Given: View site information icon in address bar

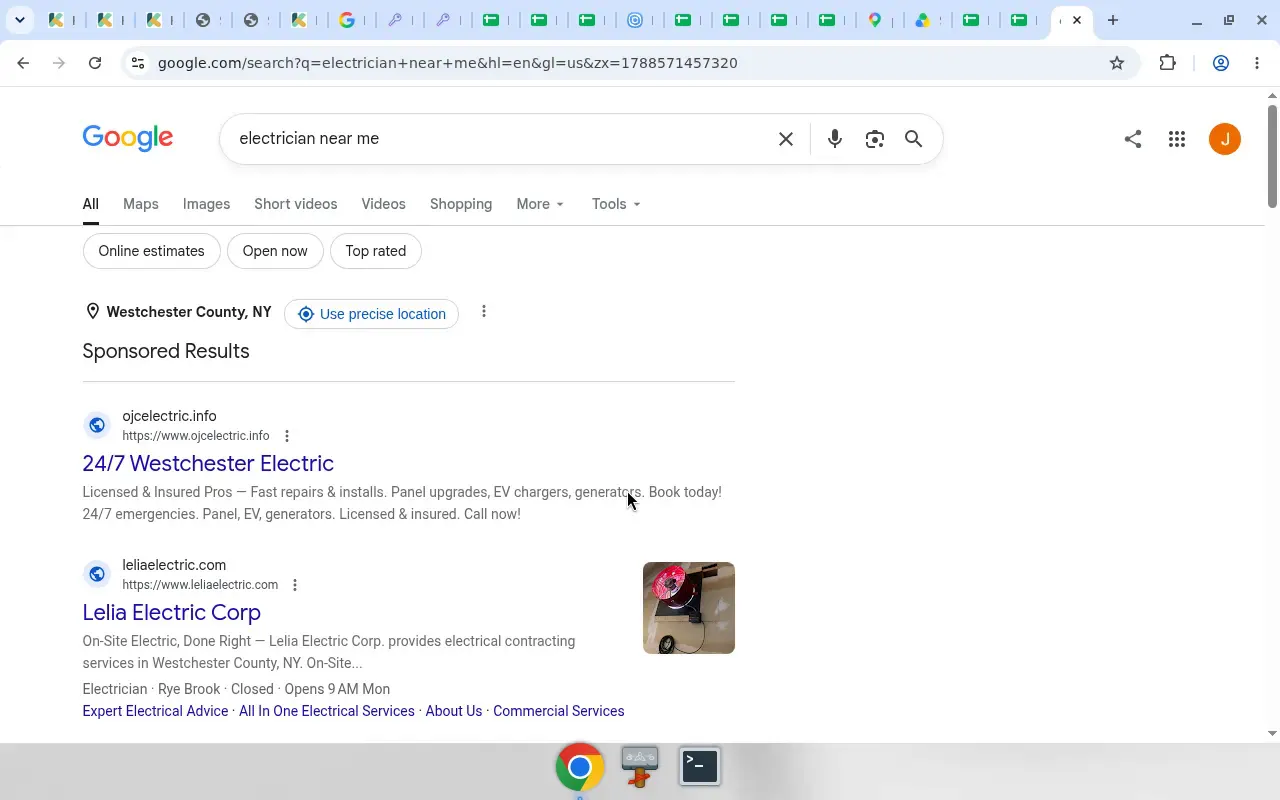Looking at the screenshot, I should (x=138, y=63).
